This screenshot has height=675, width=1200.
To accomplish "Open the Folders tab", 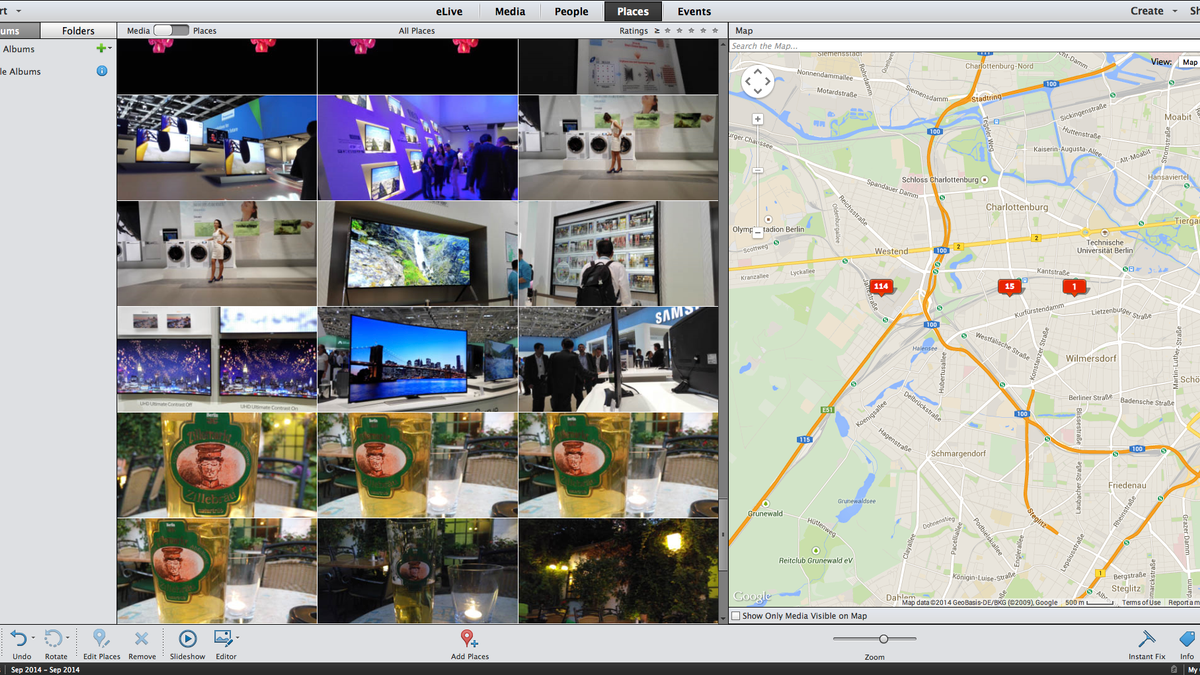I will point(79,31).
